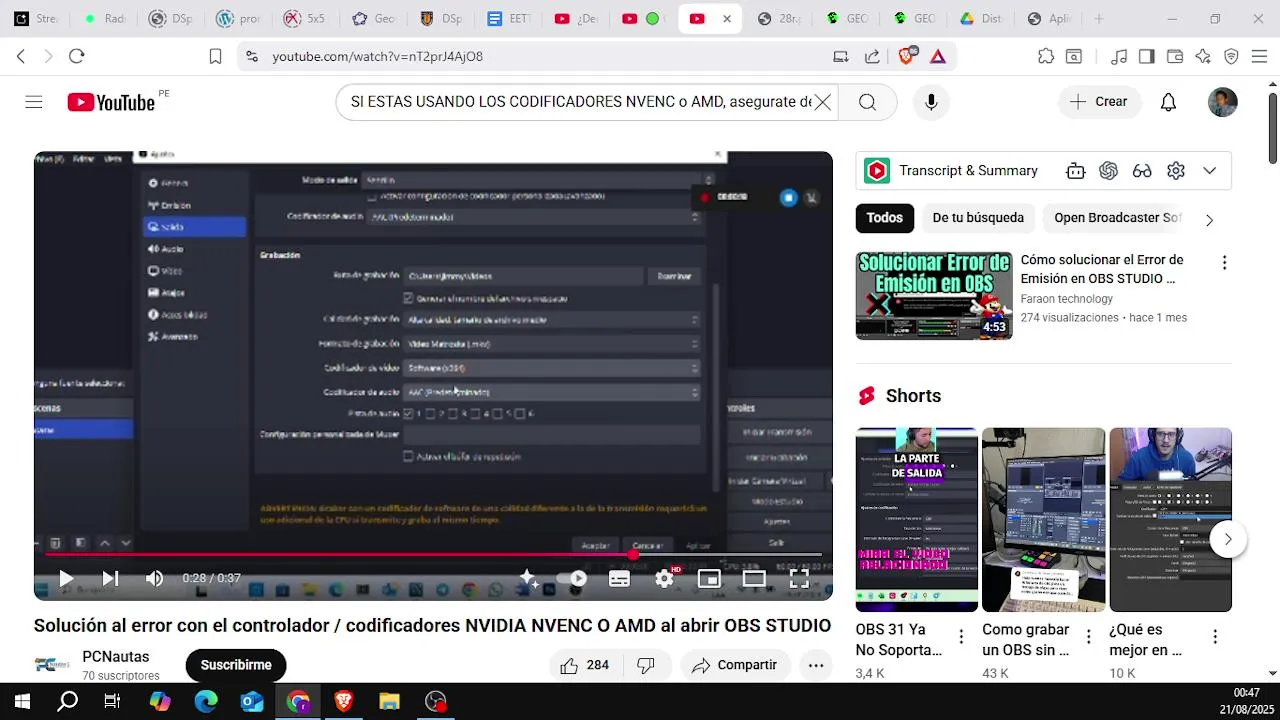The height and width of the screenshot is (720, 1280).
Task: Reload the YouTube page
Action: click(77, 57)
